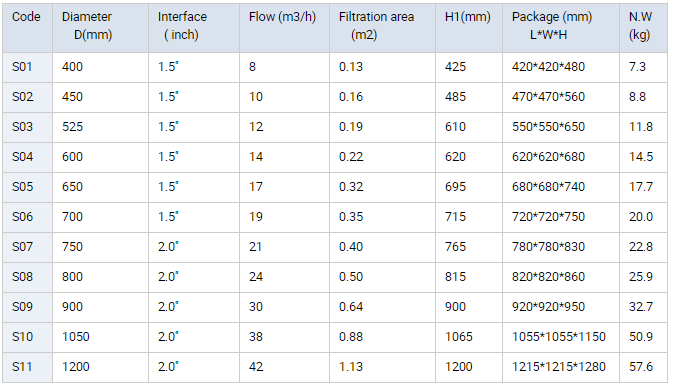Click the Interface (inch) column header
The width and height of the screenshot is (674, 388).
click(x=194, y=28)
